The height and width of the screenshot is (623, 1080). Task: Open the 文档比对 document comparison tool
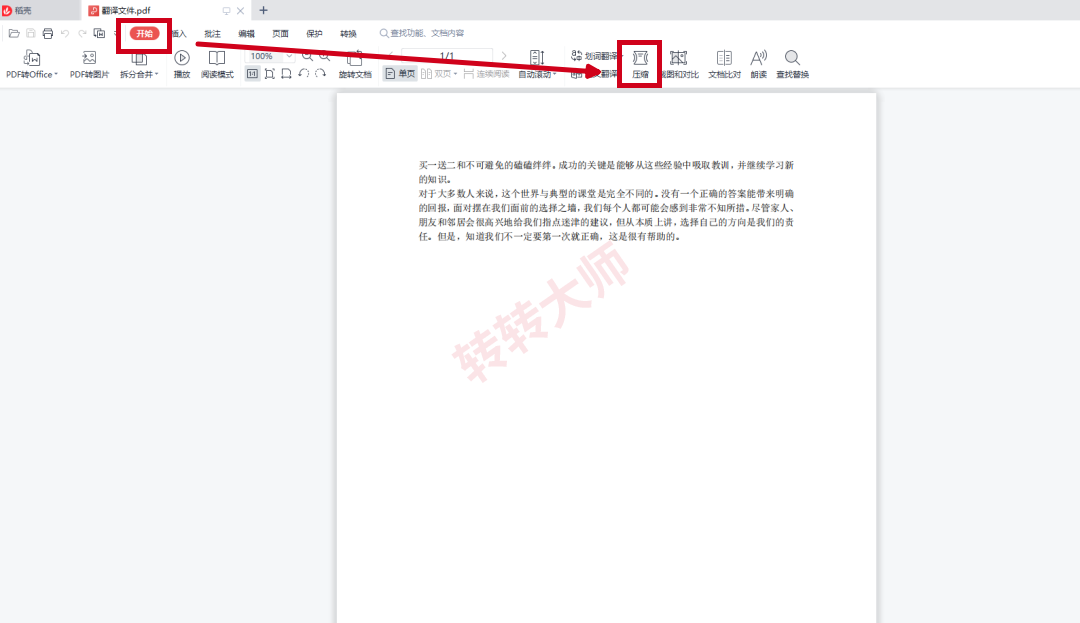tap(724, 64)
